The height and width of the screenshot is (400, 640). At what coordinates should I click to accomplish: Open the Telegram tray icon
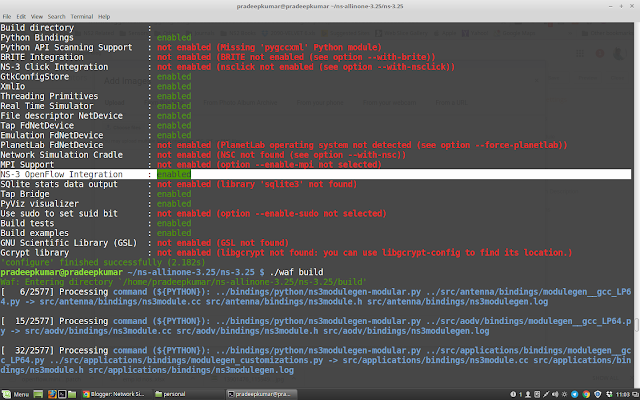coord(574,394)
